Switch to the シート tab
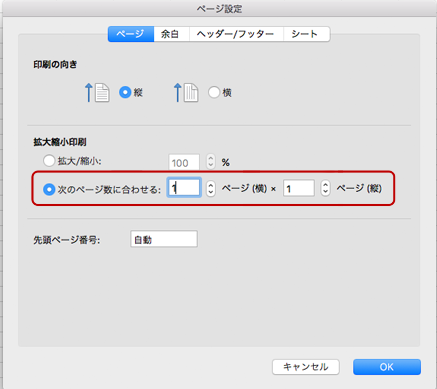 [306, 34]
